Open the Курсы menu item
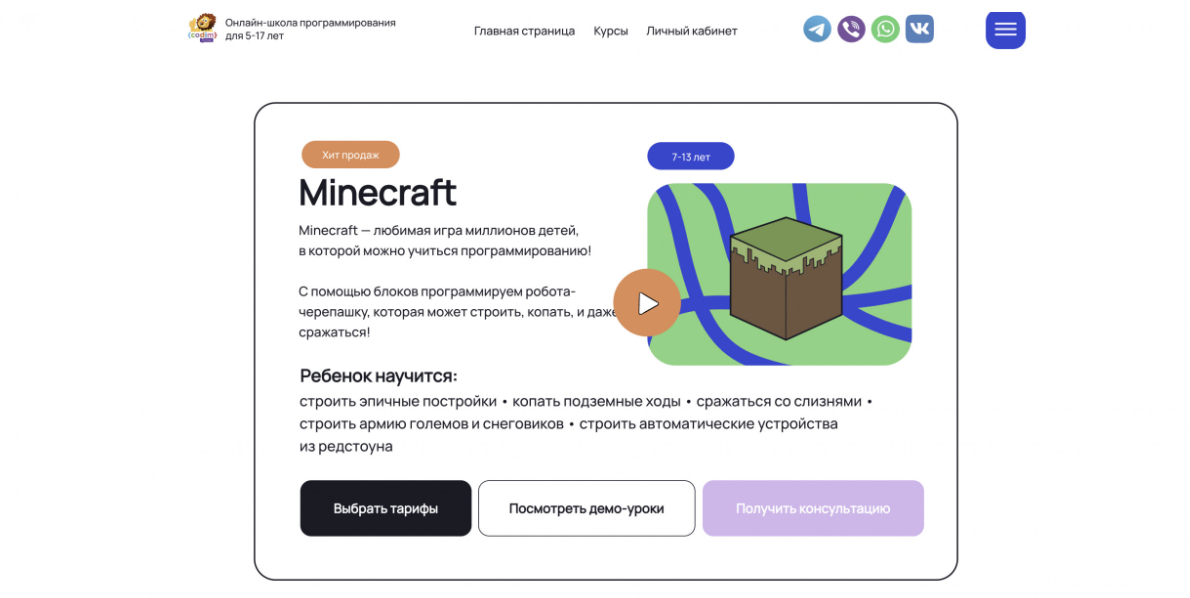Image resolution: width=1190 pixels, height=598 pixels. pyautogui.click(x=611, y=31)
